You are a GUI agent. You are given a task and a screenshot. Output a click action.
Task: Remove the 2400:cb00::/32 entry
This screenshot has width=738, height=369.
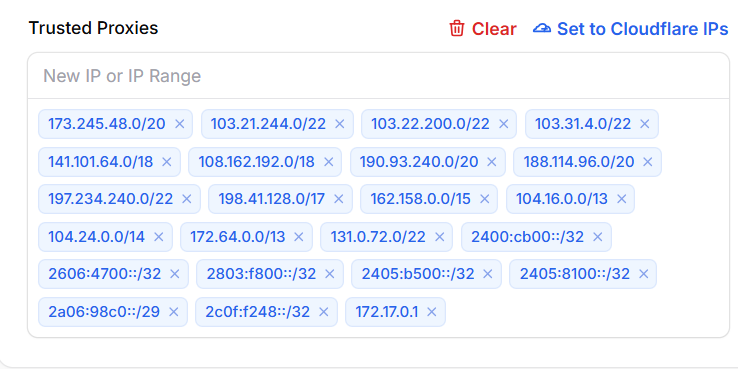pyautogui.click(x=598, y=237)
